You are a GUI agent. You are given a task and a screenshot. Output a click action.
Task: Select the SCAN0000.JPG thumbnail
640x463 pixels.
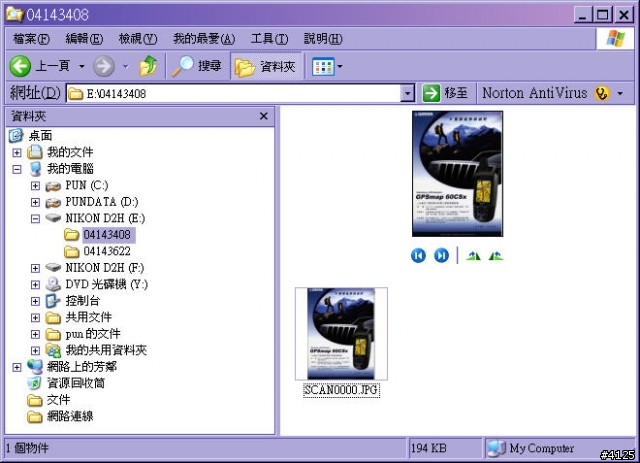click(341, 334)
